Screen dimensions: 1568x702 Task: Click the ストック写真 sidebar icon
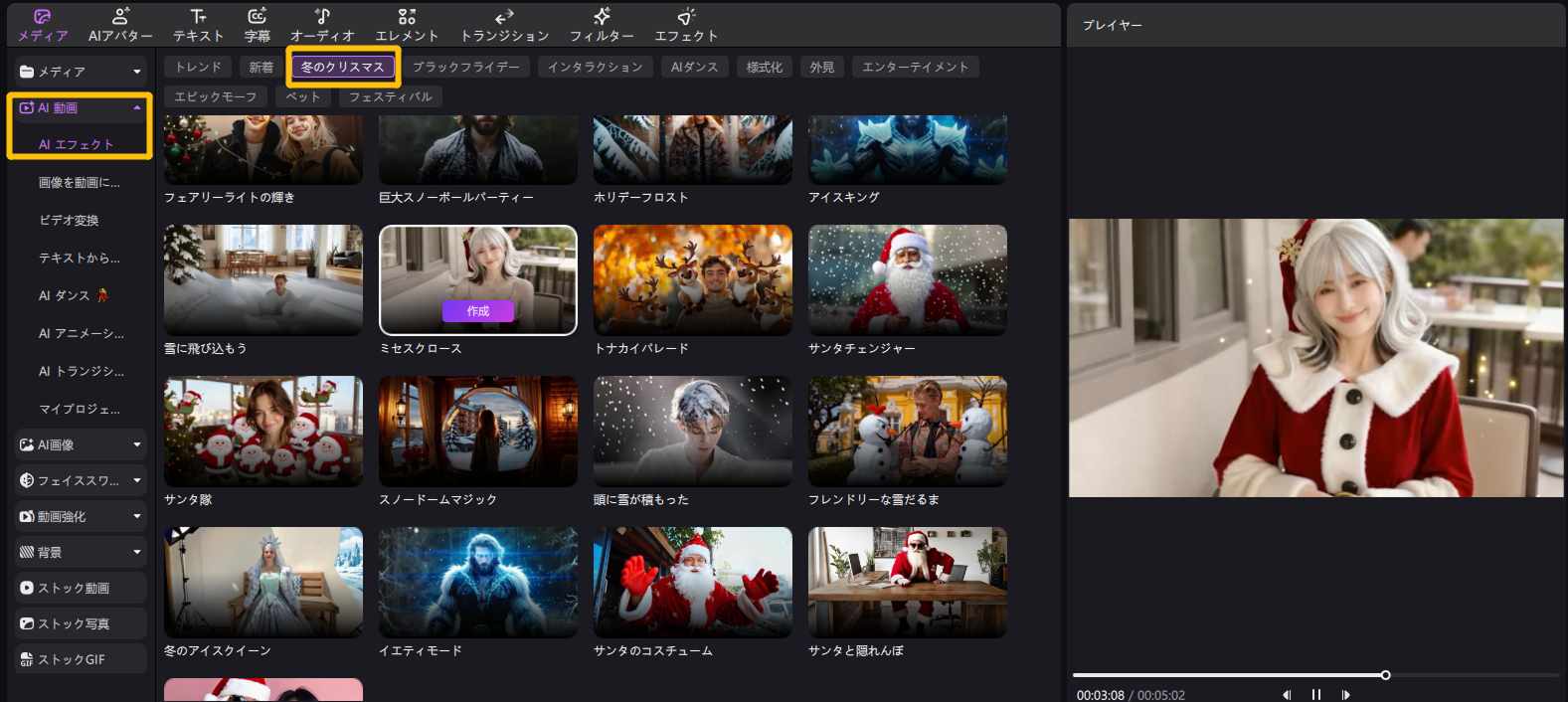27,623
